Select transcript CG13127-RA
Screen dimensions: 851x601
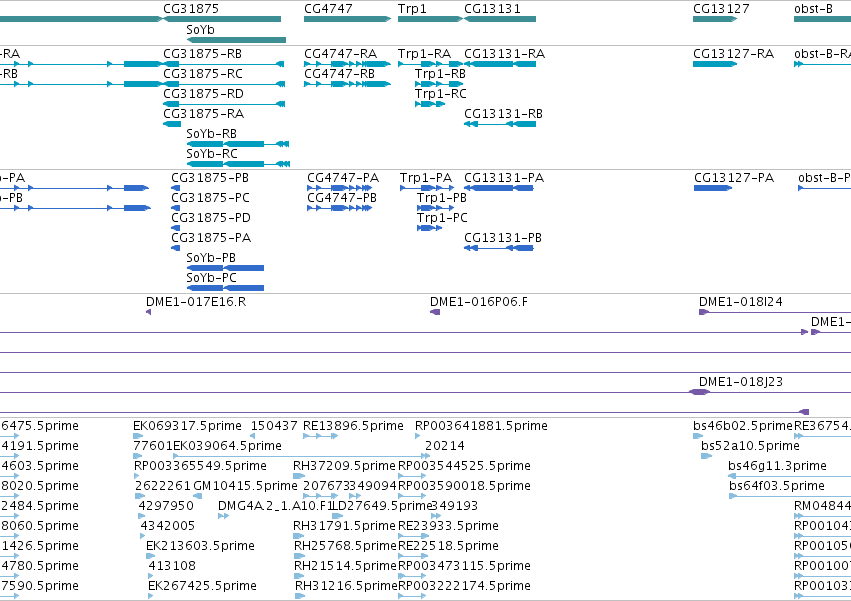(x=715, y=64)
